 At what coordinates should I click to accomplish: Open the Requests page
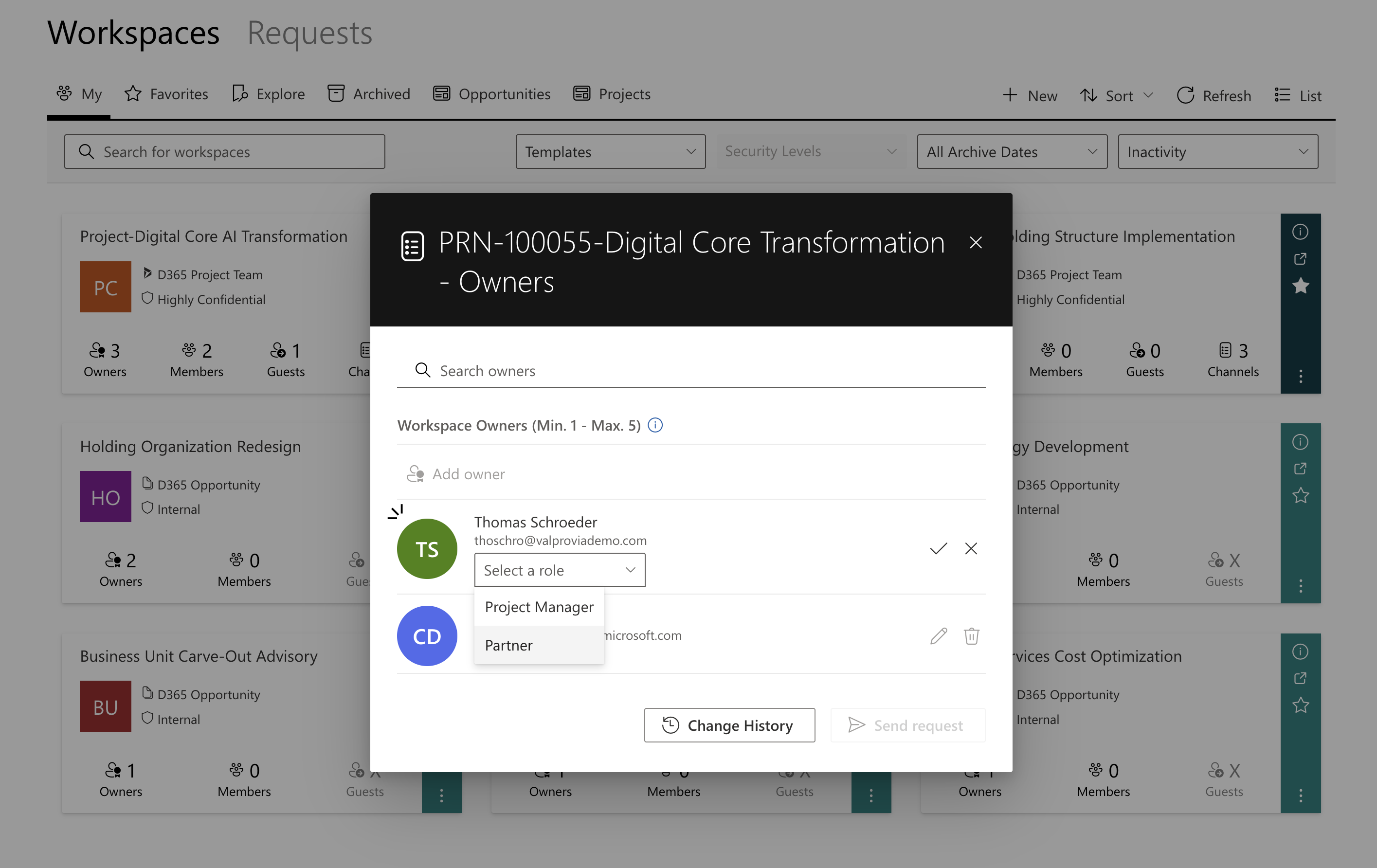[x=309, y=34]
